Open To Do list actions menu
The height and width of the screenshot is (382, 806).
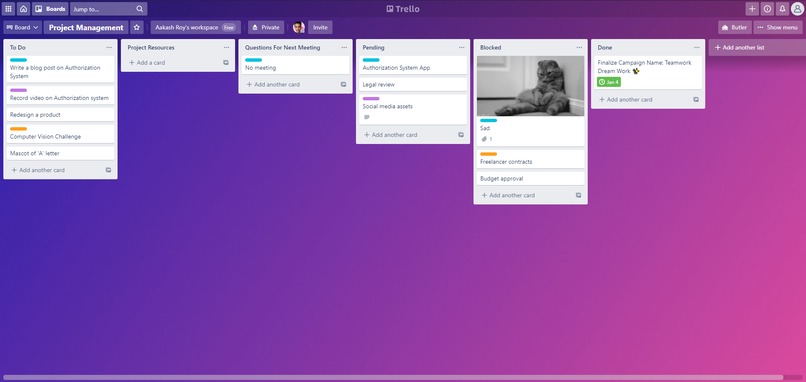(109, 47)
